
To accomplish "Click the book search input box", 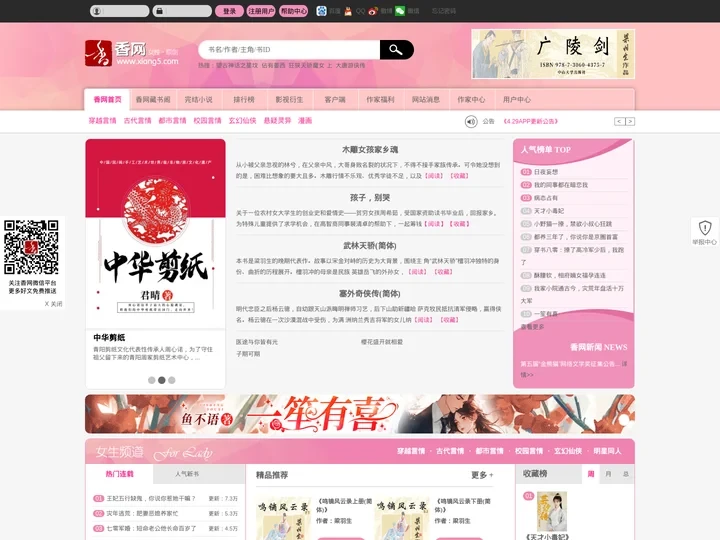I will click(289, 50).
